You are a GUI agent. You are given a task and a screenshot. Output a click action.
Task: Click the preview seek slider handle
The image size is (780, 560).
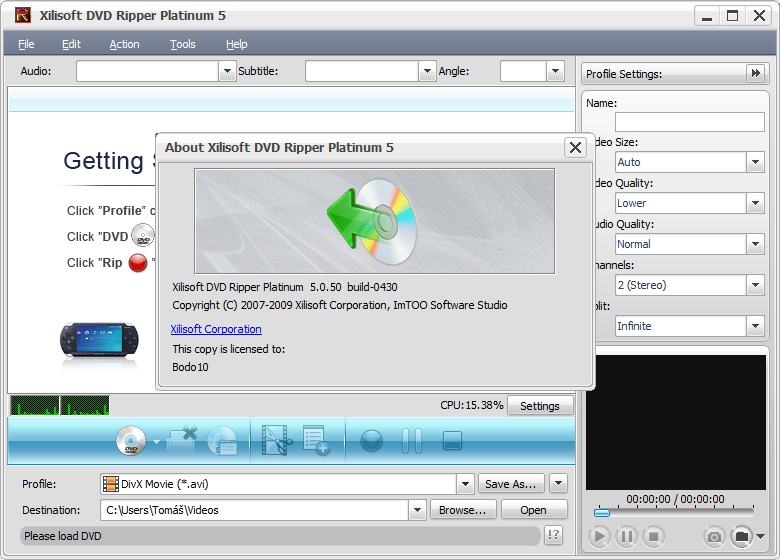pyautogui.click(x=602, y=513)
